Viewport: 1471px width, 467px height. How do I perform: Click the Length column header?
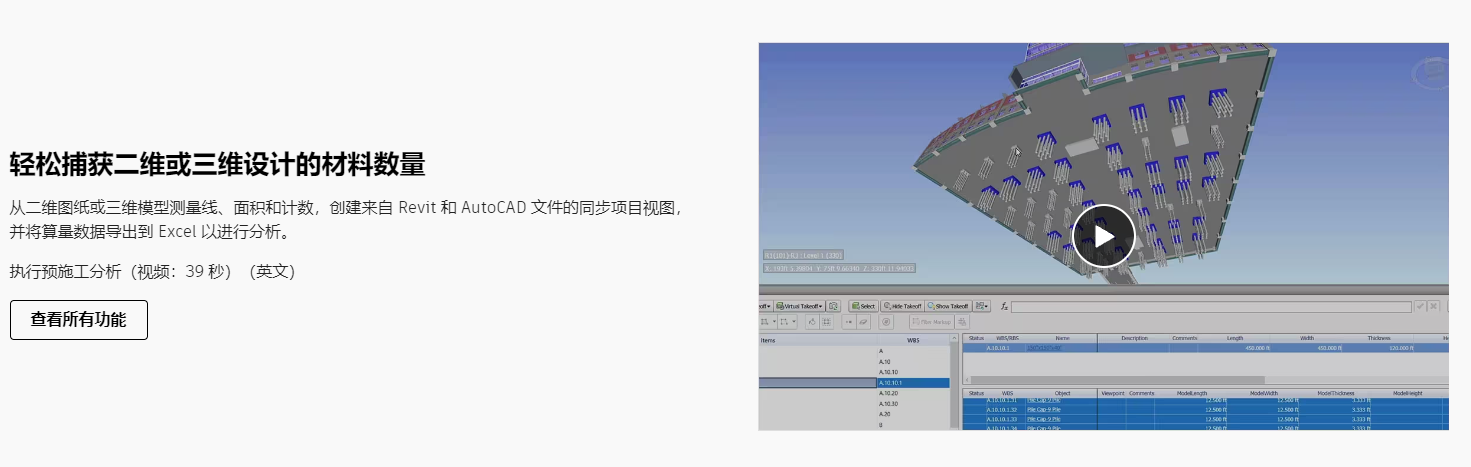[x=1235, y=338]
